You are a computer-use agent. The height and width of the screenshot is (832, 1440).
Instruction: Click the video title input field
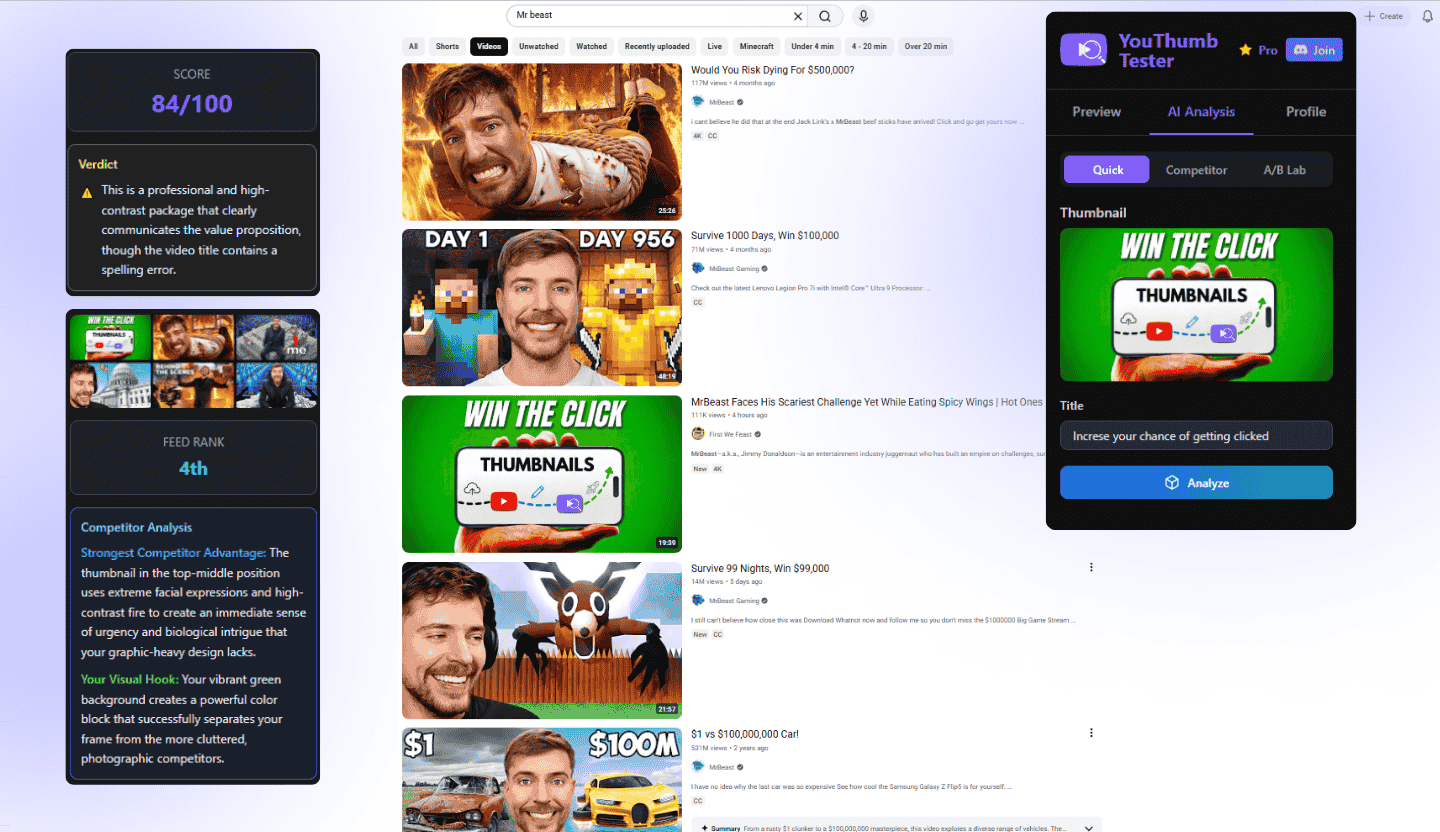1196,435
